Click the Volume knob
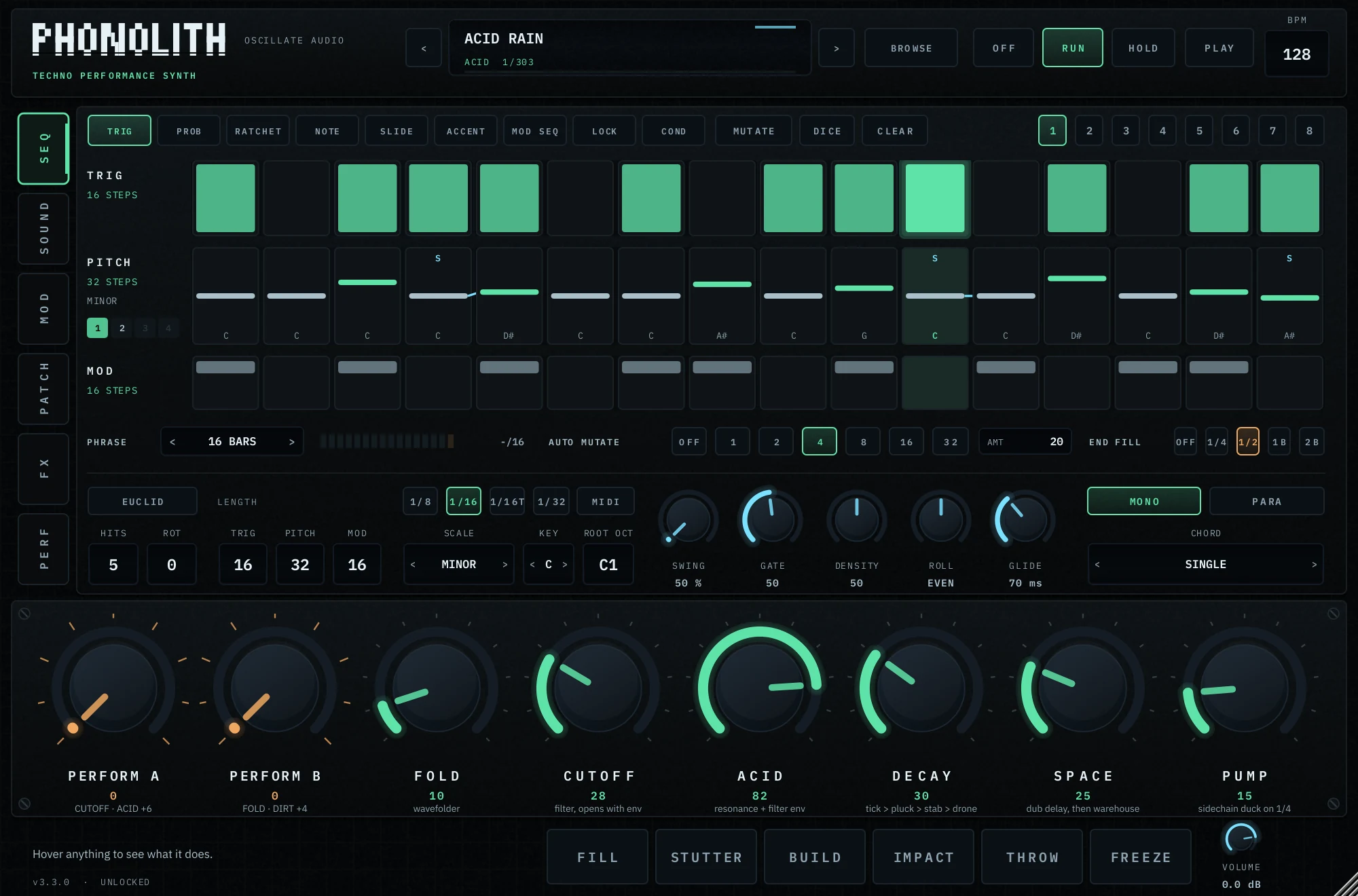Image resolution: width=1358 pixels, height=896 pixels. point(1241,838)
